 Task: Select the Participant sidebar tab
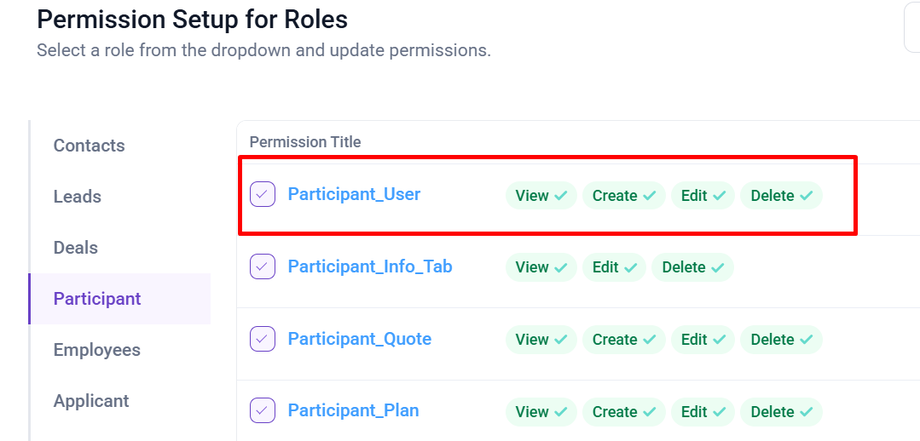click(x=97, y=299)
